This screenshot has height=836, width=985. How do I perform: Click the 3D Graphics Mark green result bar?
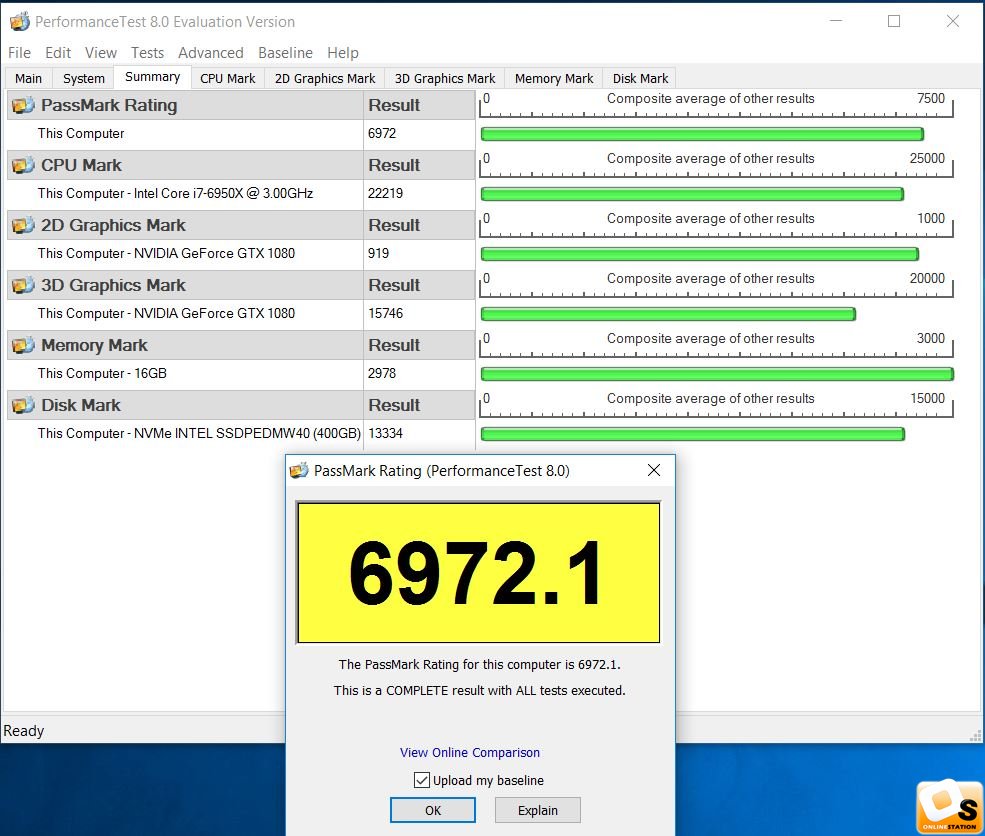(x=668, y=314)
